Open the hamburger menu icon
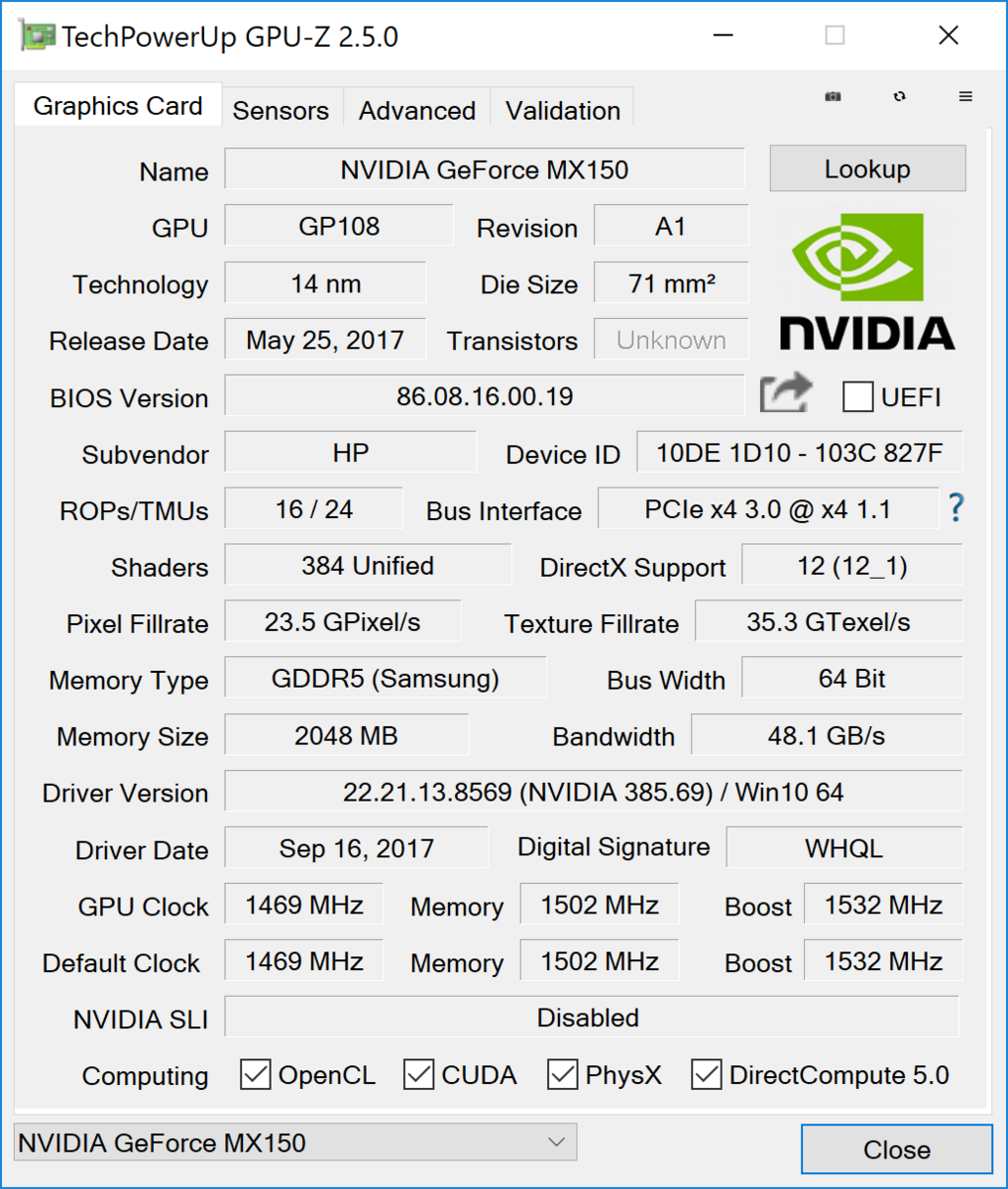This screenshot has height=1189, width=1008. [x=965, y=96]
